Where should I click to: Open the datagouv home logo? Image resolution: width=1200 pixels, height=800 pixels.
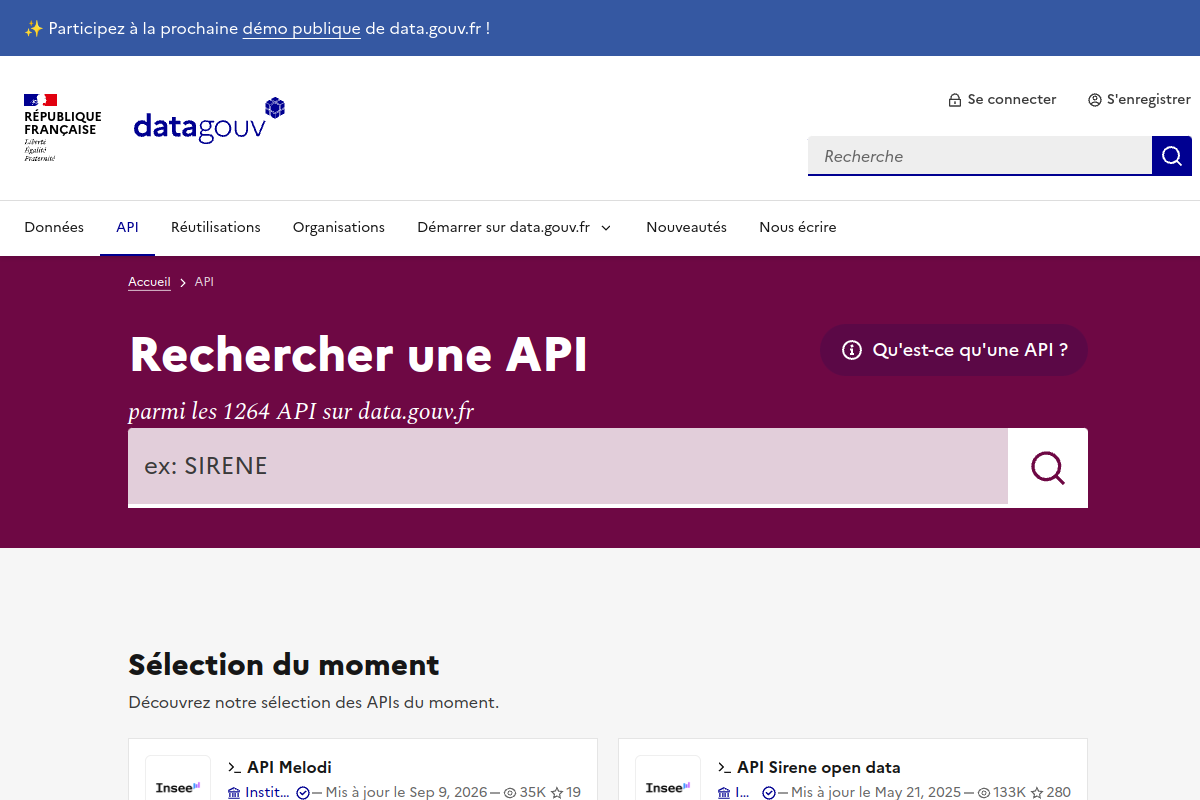point(210,121)
